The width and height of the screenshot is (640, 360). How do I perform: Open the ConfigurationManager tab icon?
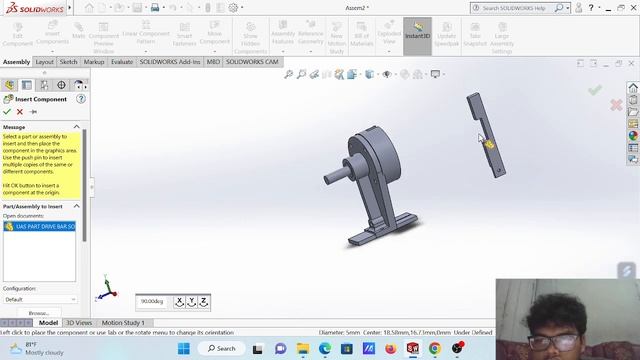44,85
